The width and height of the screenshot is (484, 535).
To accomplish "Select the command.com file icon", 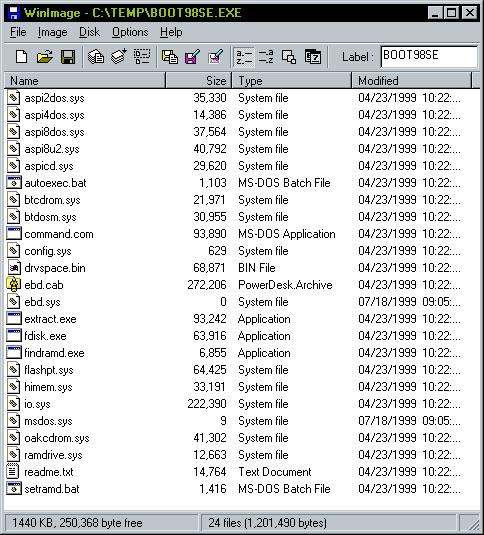I will [x=14, y=234].
